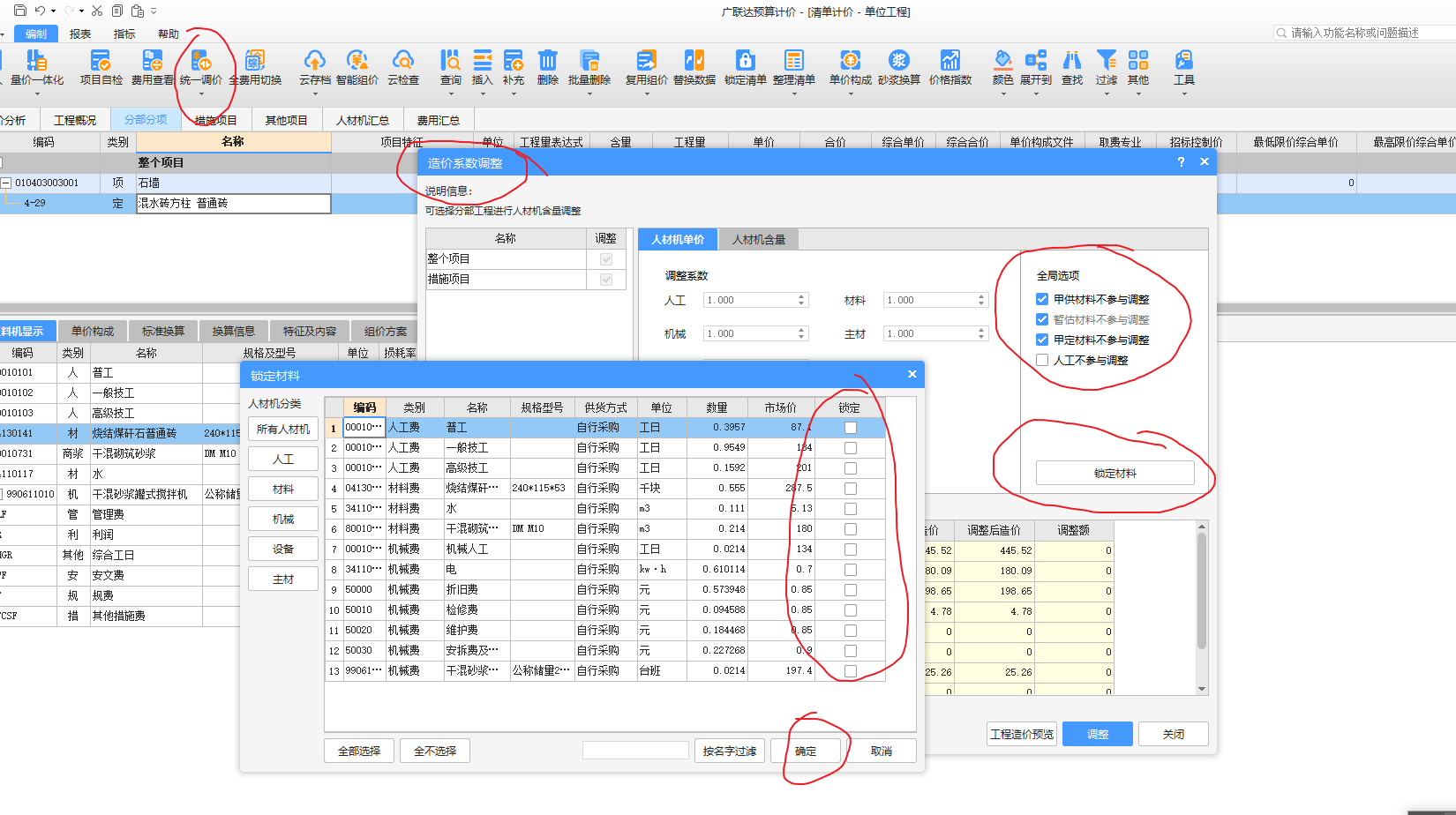Click blue 调整 button
Viewport: 1456px width, 815px height.
[1097, 734]
